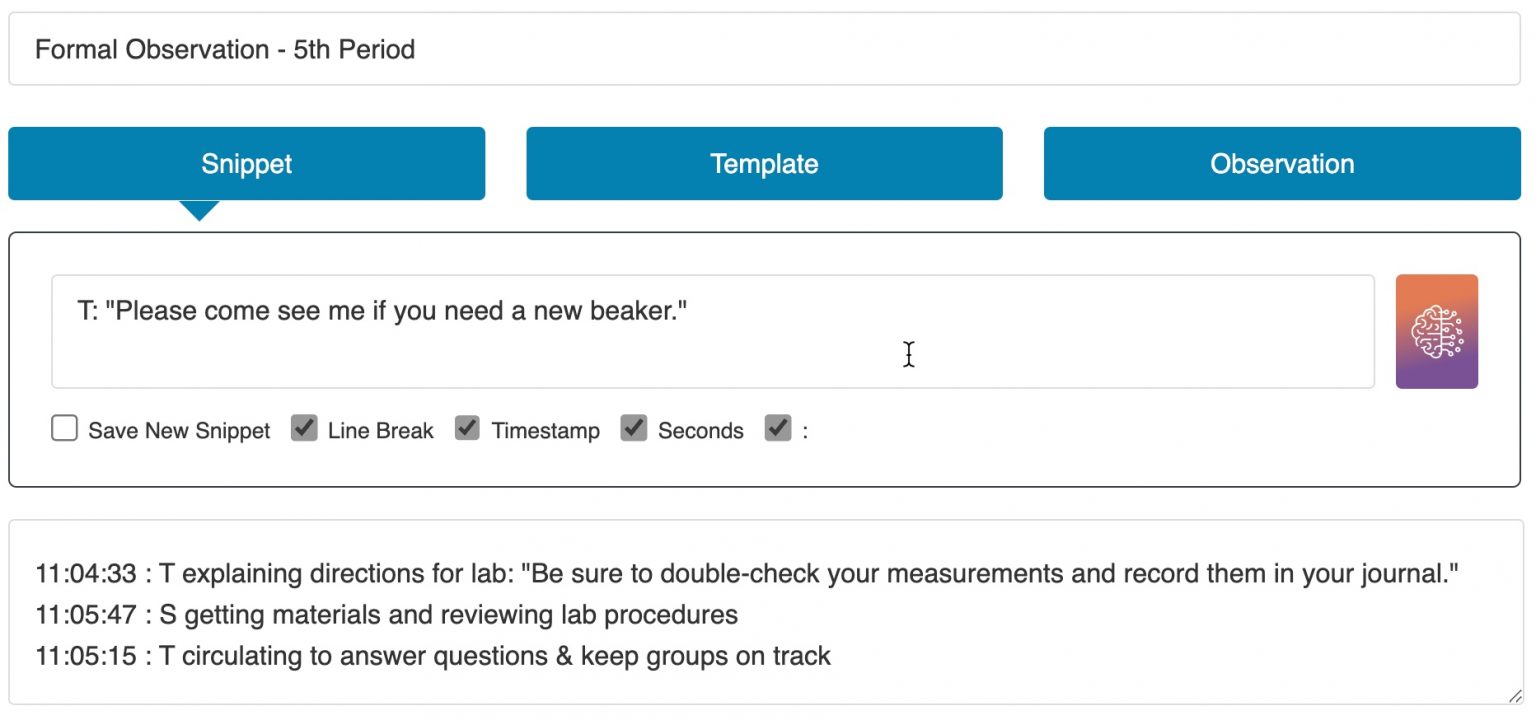
Task: Uncheck the colon separator option
Action: coord(778,428)
